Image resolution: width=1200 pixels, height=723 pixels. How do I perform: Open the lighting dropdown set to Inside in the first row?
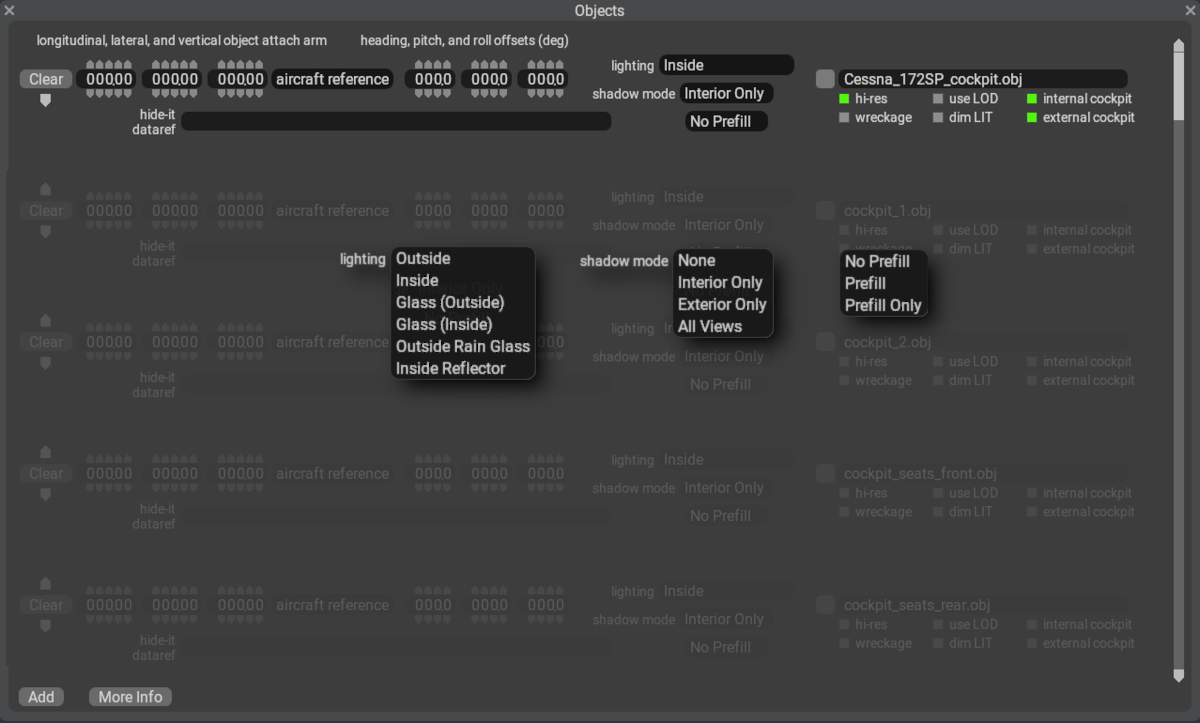[x=726, y=65]
